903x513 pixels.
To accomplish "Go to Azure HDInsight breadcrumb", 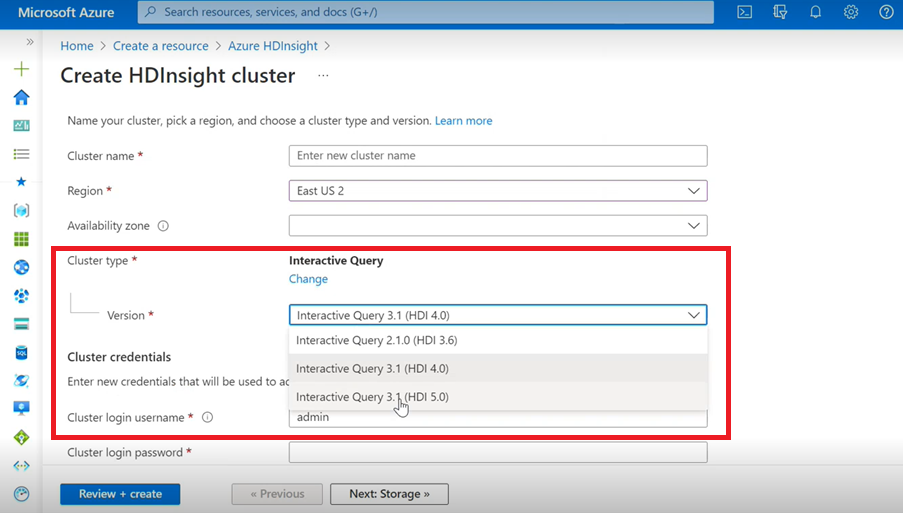I will click(272, 46).
